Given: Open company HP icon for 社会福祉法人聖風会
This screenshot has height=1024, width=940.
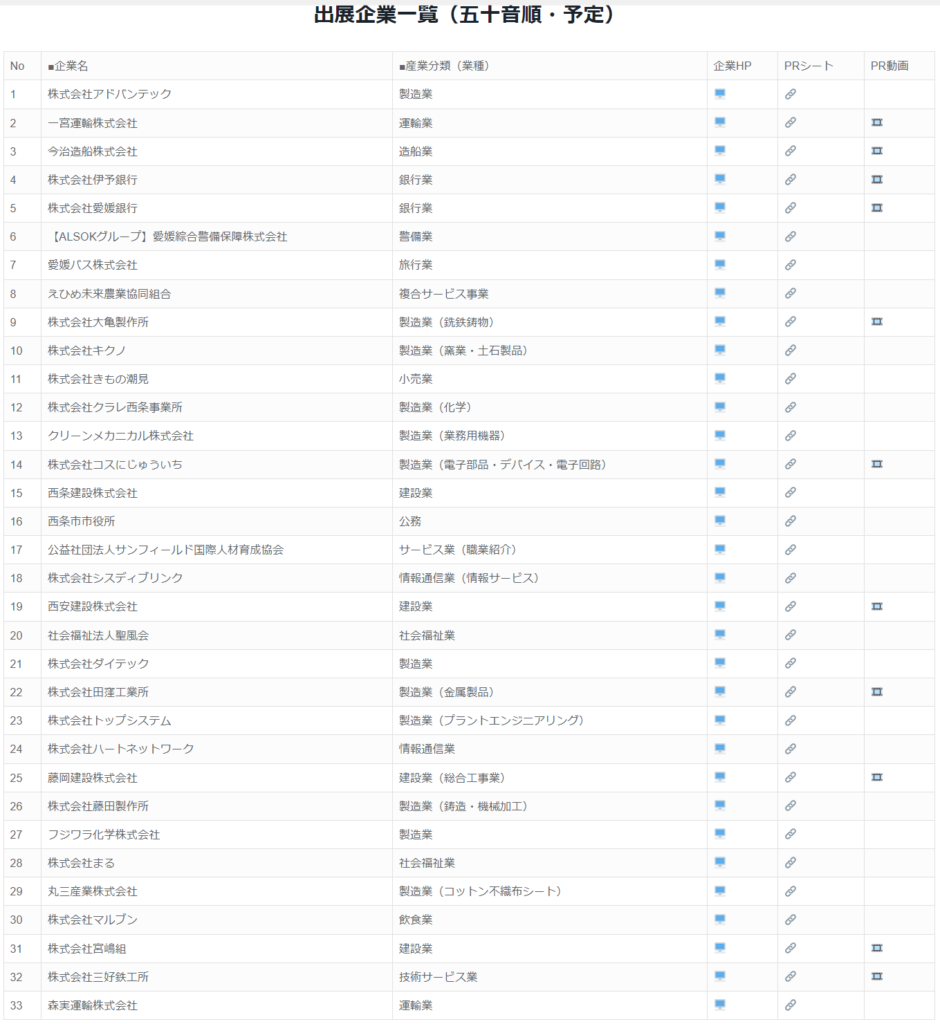Looking at the screenshot, I should click(720, 635).
